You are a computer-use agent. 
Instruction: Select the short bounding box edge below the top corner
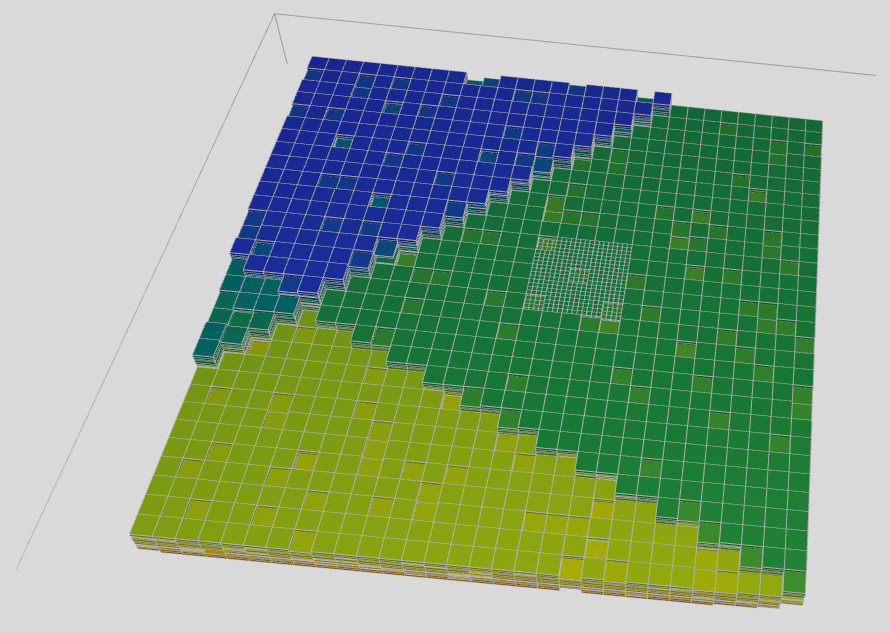[x=281, y=38]
